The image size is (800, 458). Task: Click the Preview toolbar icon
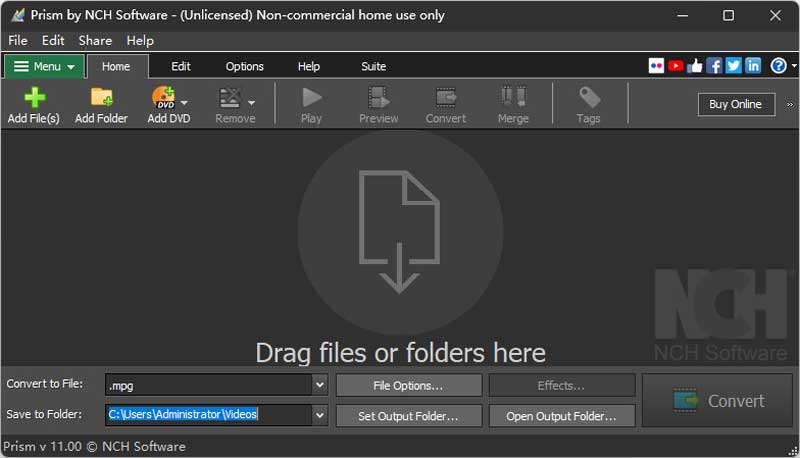click(379, 97)
